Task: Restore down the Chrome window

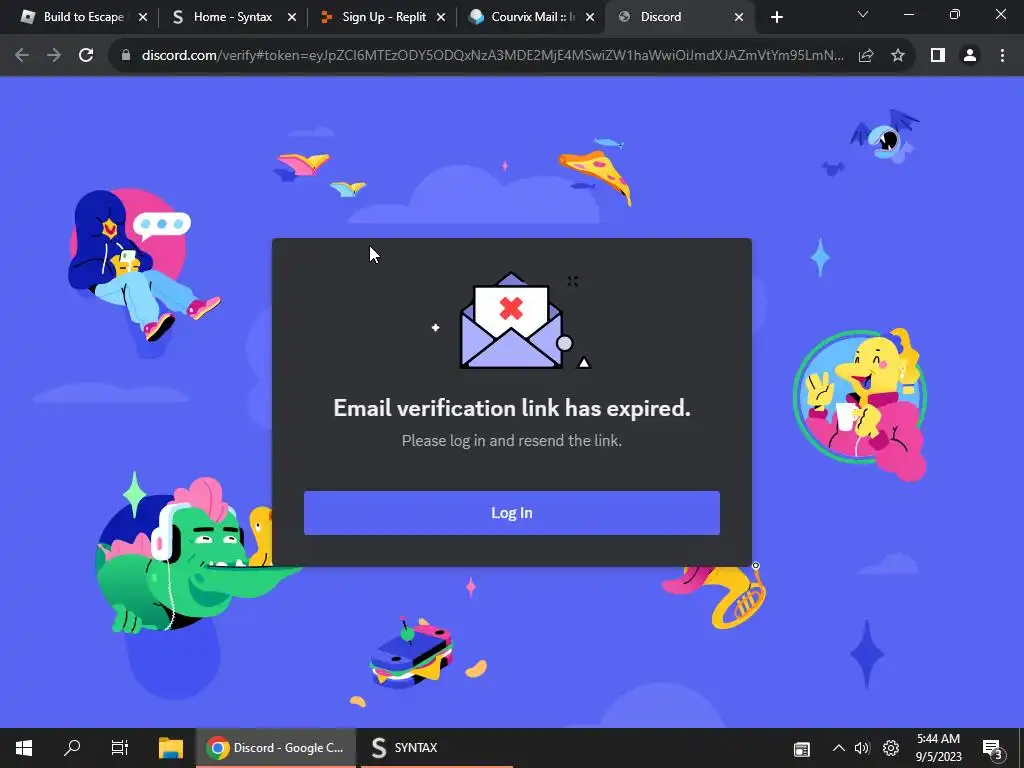Action: click(955, 14)
